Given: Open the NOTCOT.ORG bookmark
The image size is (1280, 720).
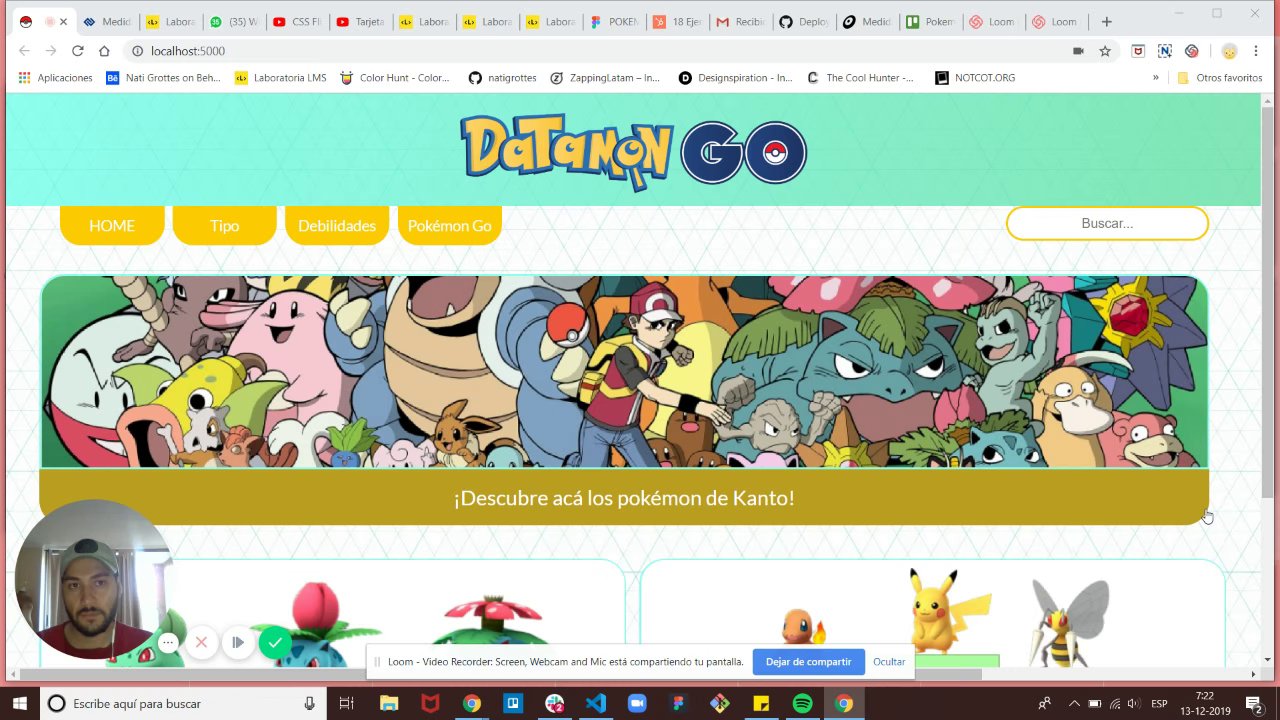Looking at the screenshot, I should coord(975,77).
